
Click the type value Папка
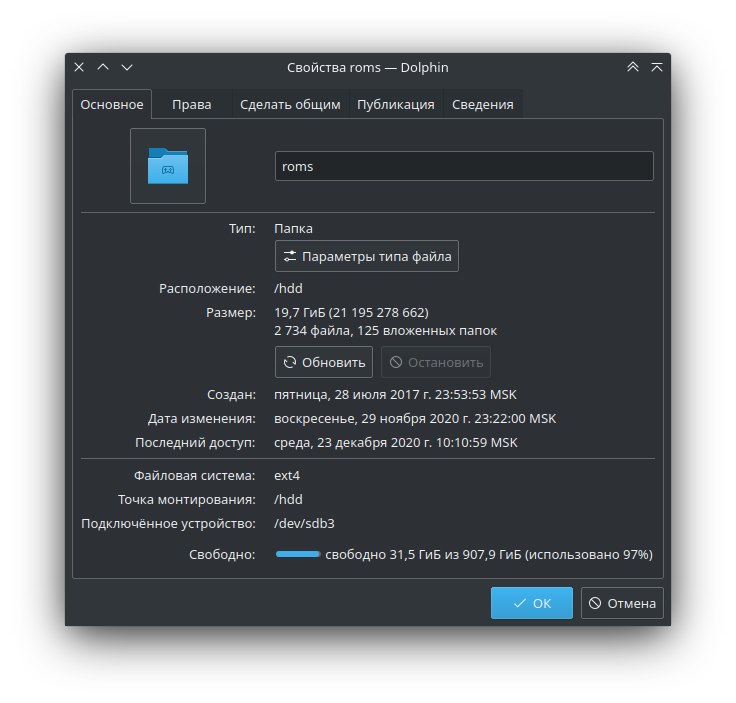pyautogui.click(x=293, y=229)
